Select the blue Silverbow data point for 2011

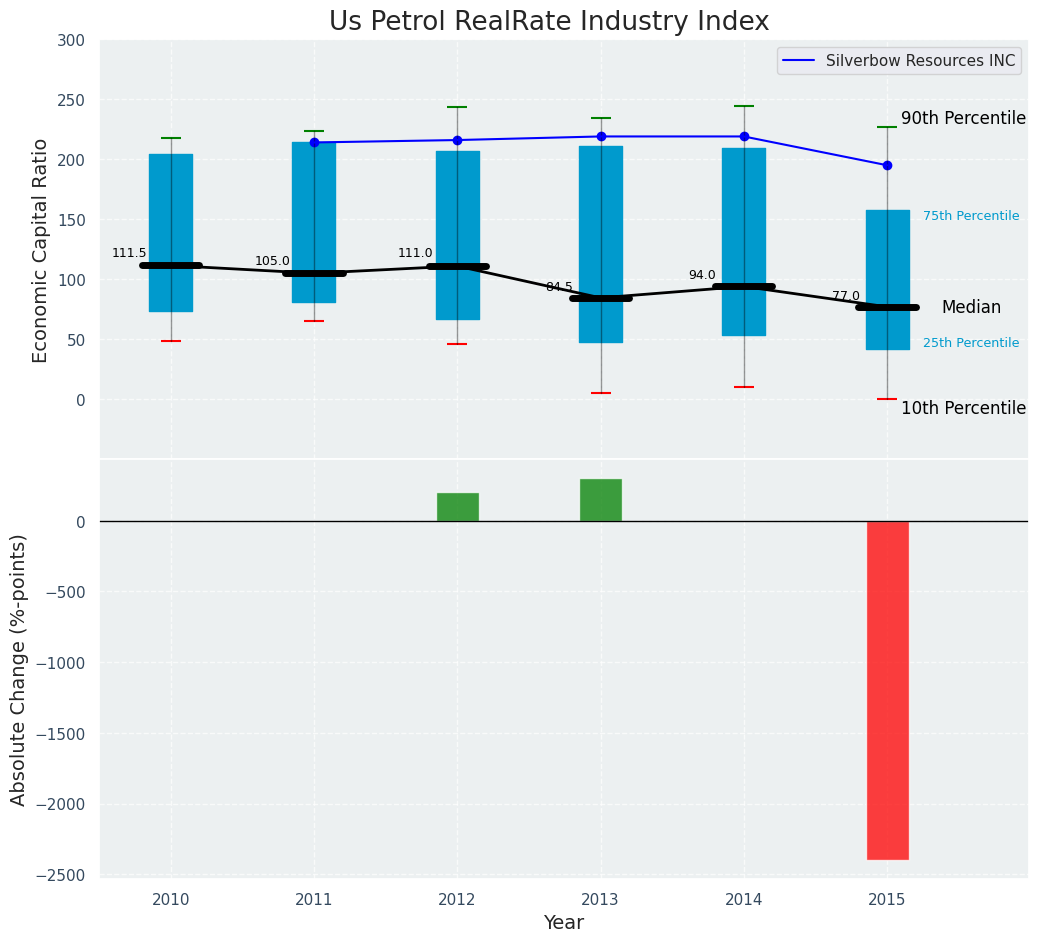[314, 142]
